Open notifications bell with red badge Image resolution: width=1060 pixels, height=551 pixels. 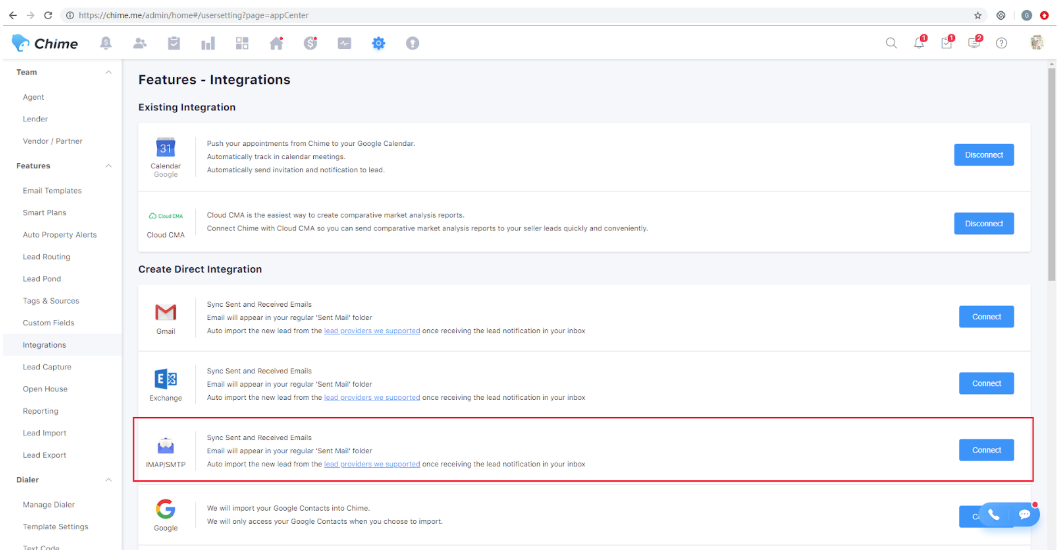[920, 43]
